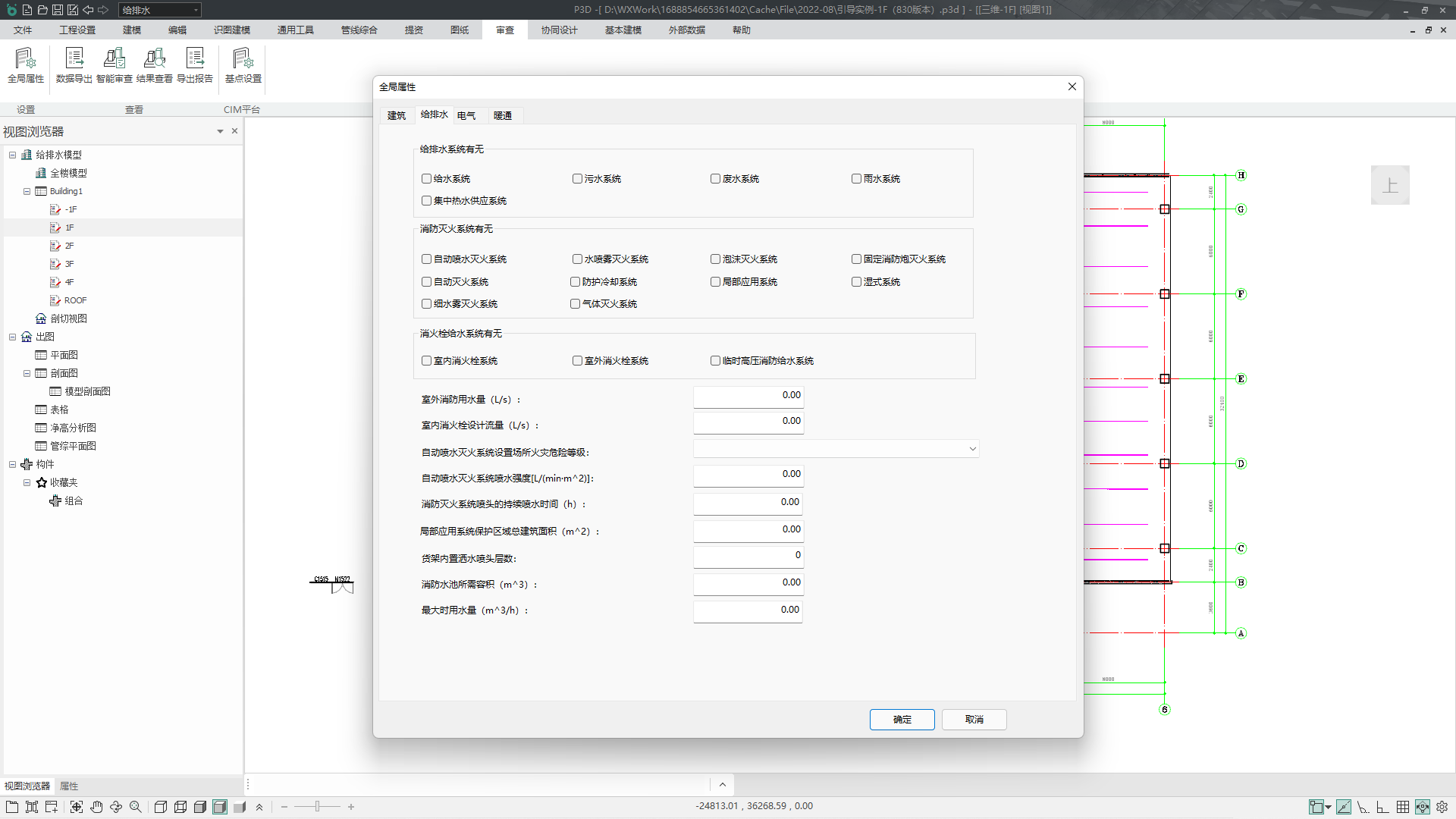
Task: Check the 自动喷水灭火系统 option
Action: pos(426,259)
